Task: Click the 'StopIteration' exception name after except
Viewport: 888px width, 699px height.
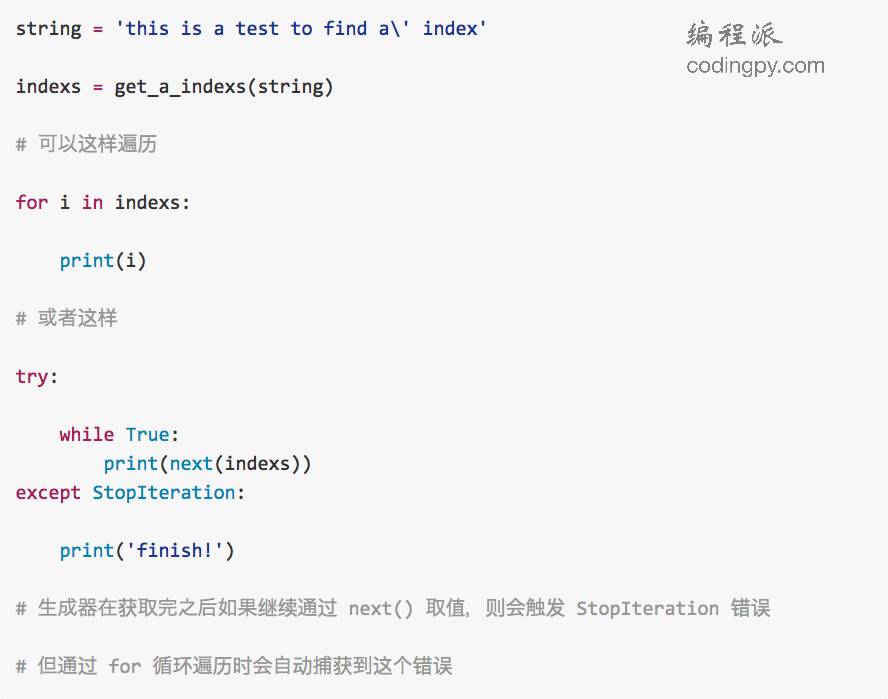Action: pyautogui.click(x=164, y=493)
